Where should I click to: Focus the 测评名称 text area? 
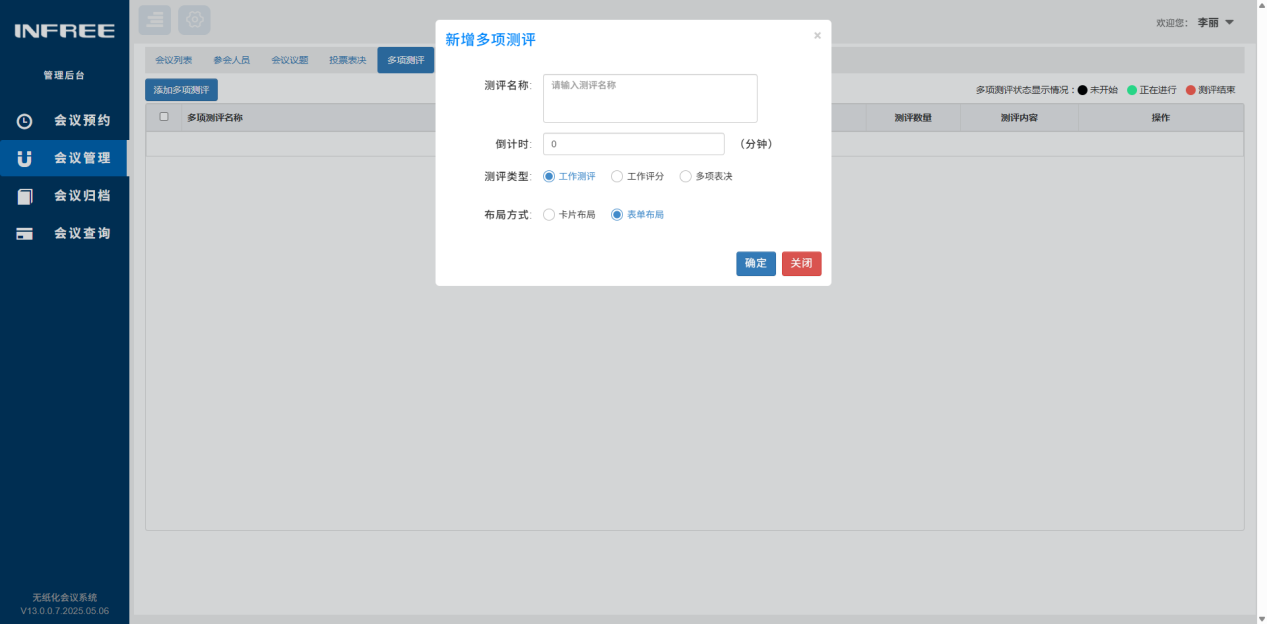click(650, 98)
